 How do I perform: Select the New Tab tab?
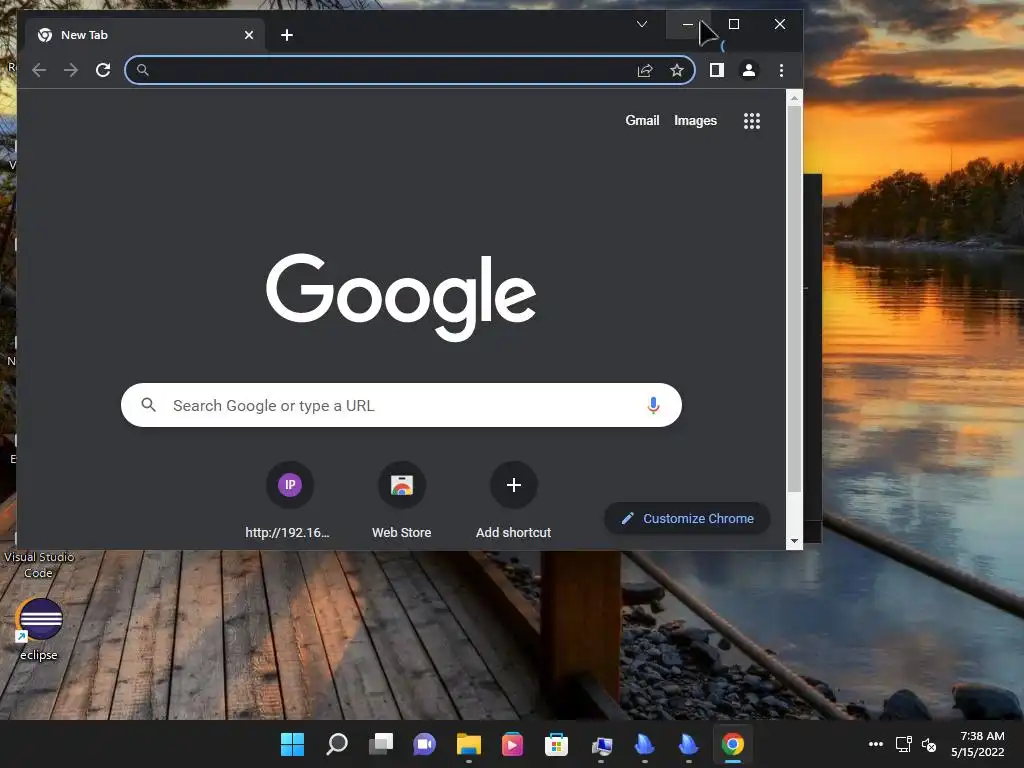(145, 35)
